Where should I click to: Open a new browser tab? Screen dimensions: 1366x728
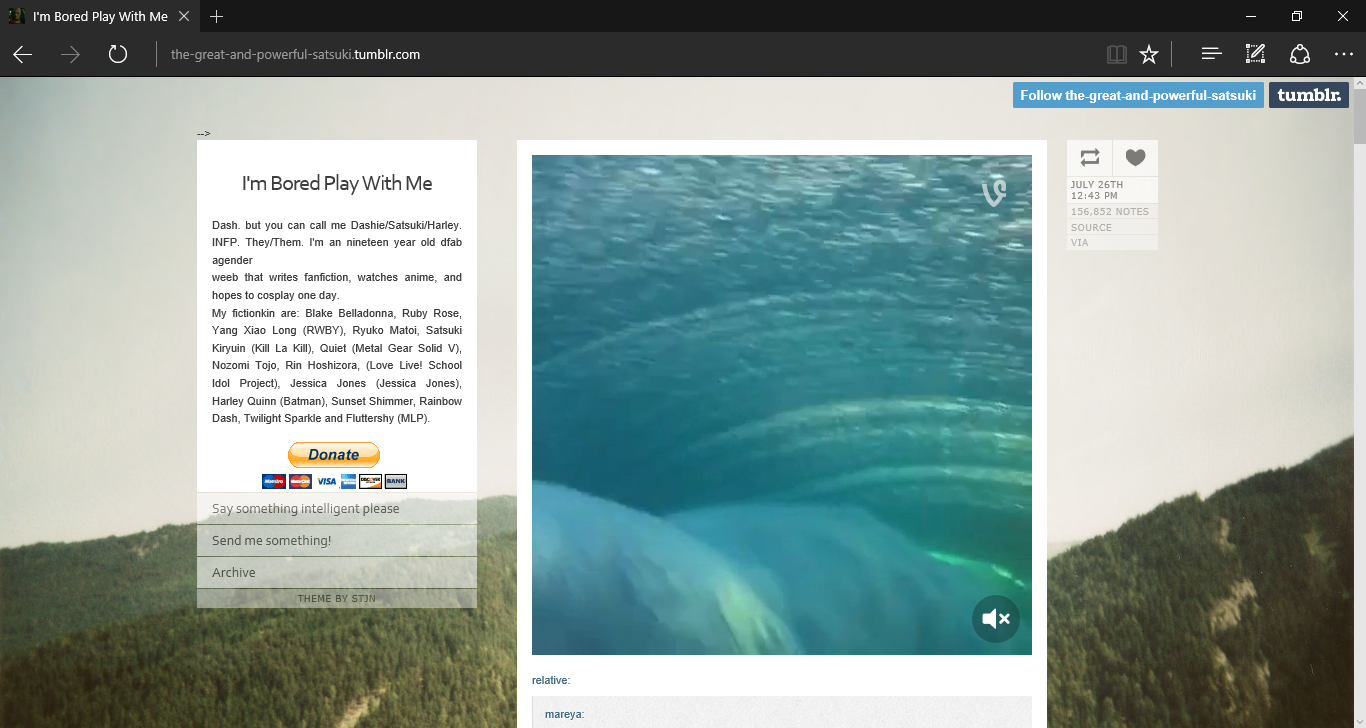pyautogui.click(x=217, y=16)
